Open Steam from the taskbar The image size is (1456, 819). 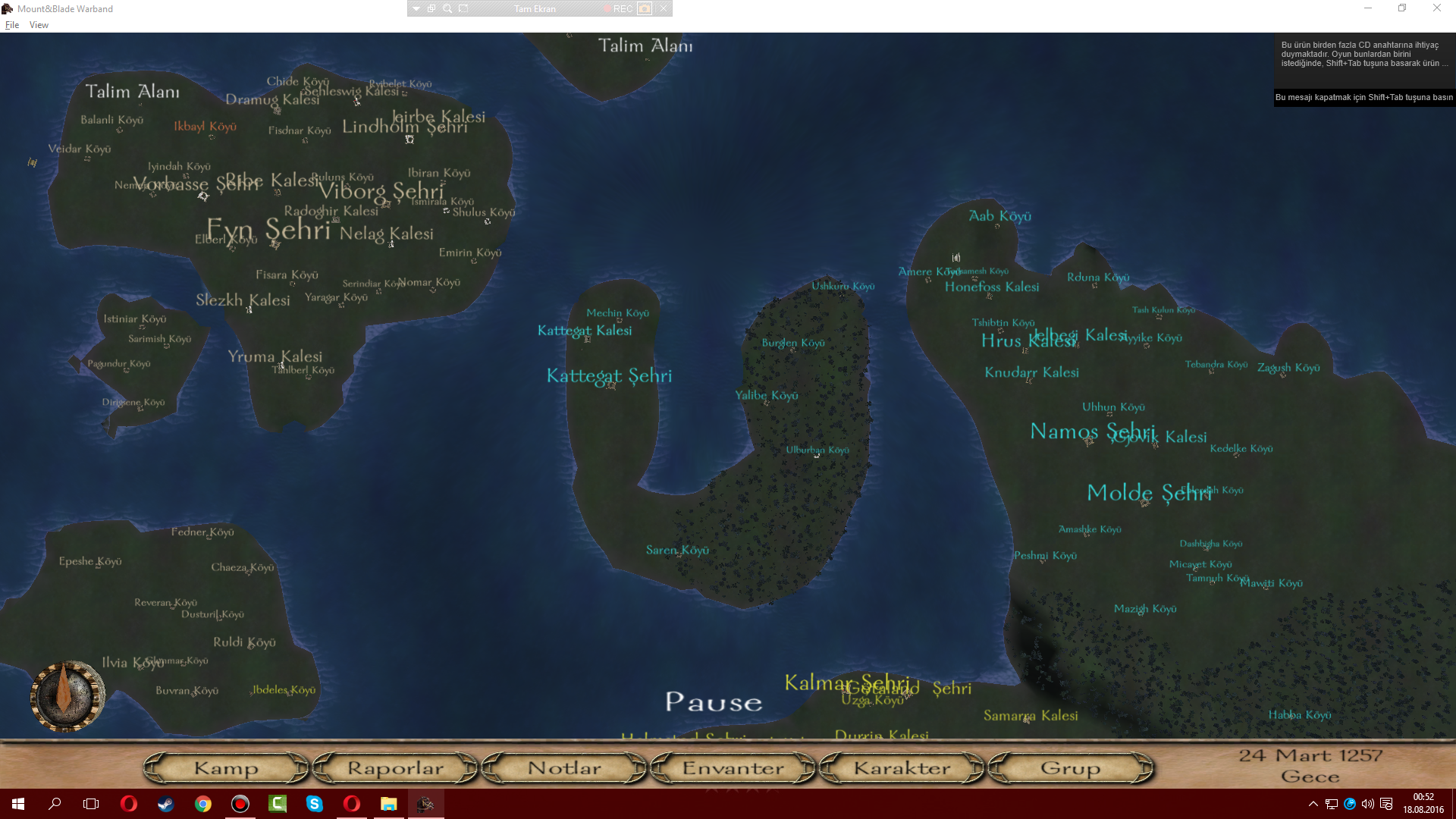(x=165, y=804)
